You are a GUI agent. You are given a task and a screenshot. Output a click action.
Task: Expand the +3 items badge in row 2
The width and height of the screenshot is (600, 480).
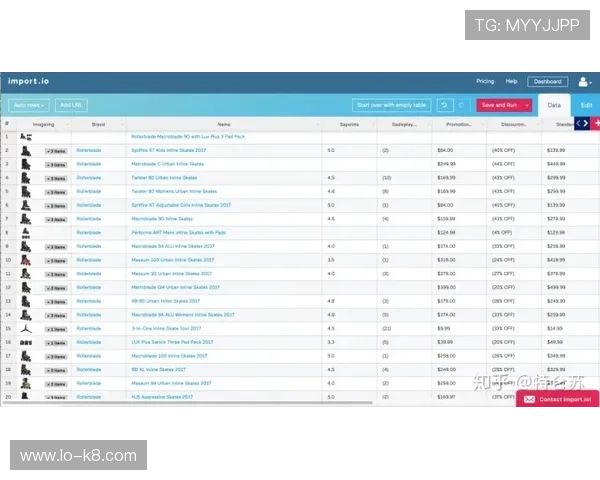[56, 151]
